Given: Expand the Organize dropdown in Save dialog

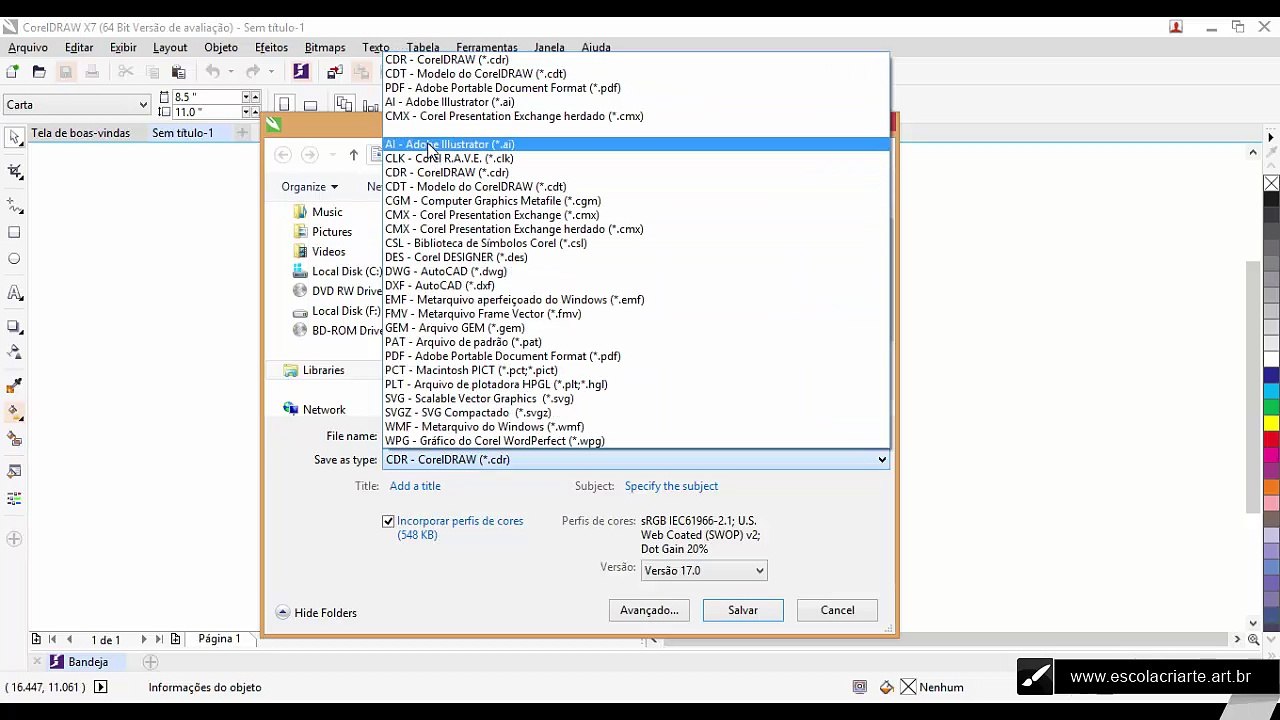Looking at the screenshot, I should (309, 187).
